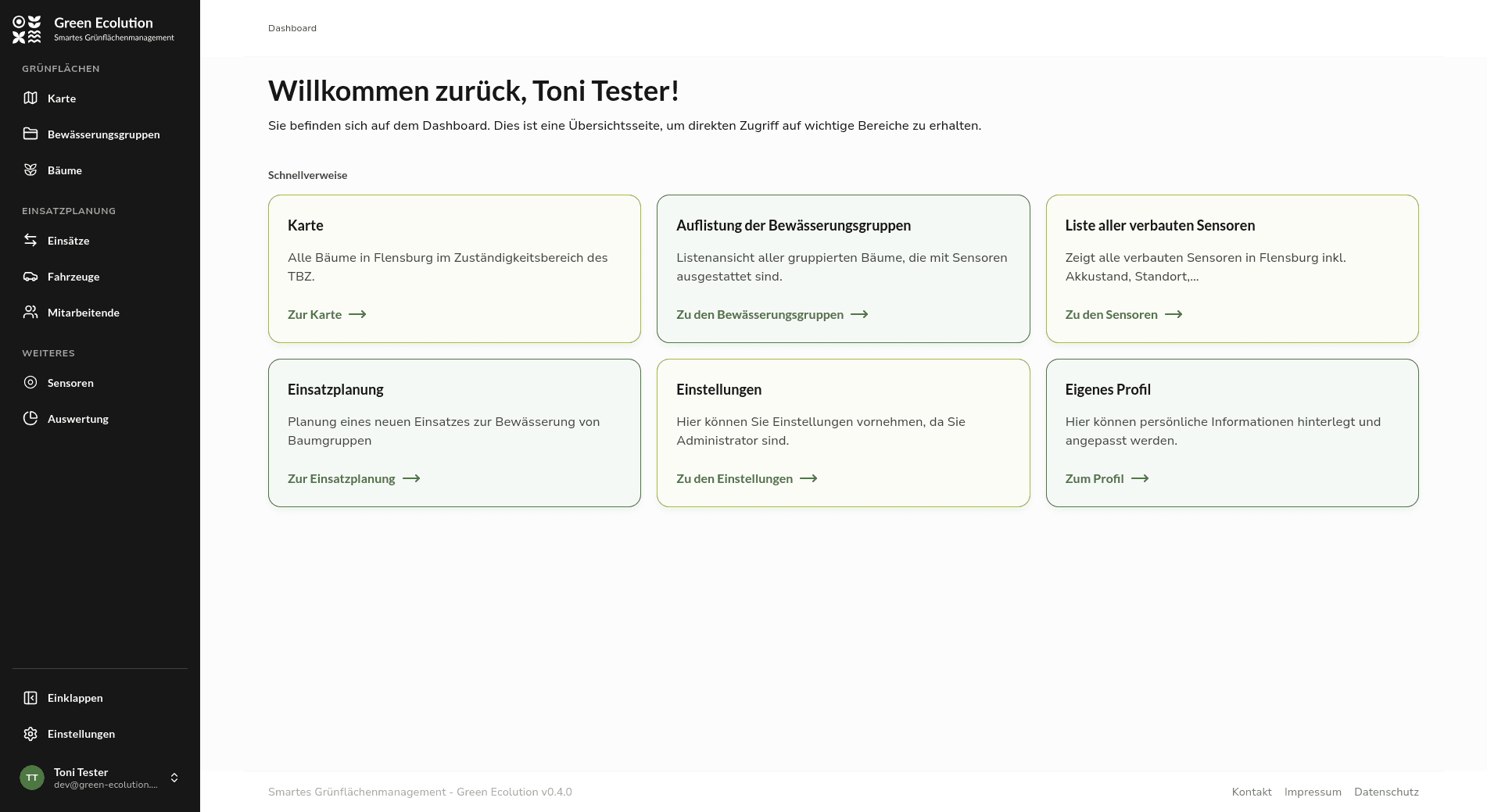Click the Zu den Sensoren link

point(1123,314)
